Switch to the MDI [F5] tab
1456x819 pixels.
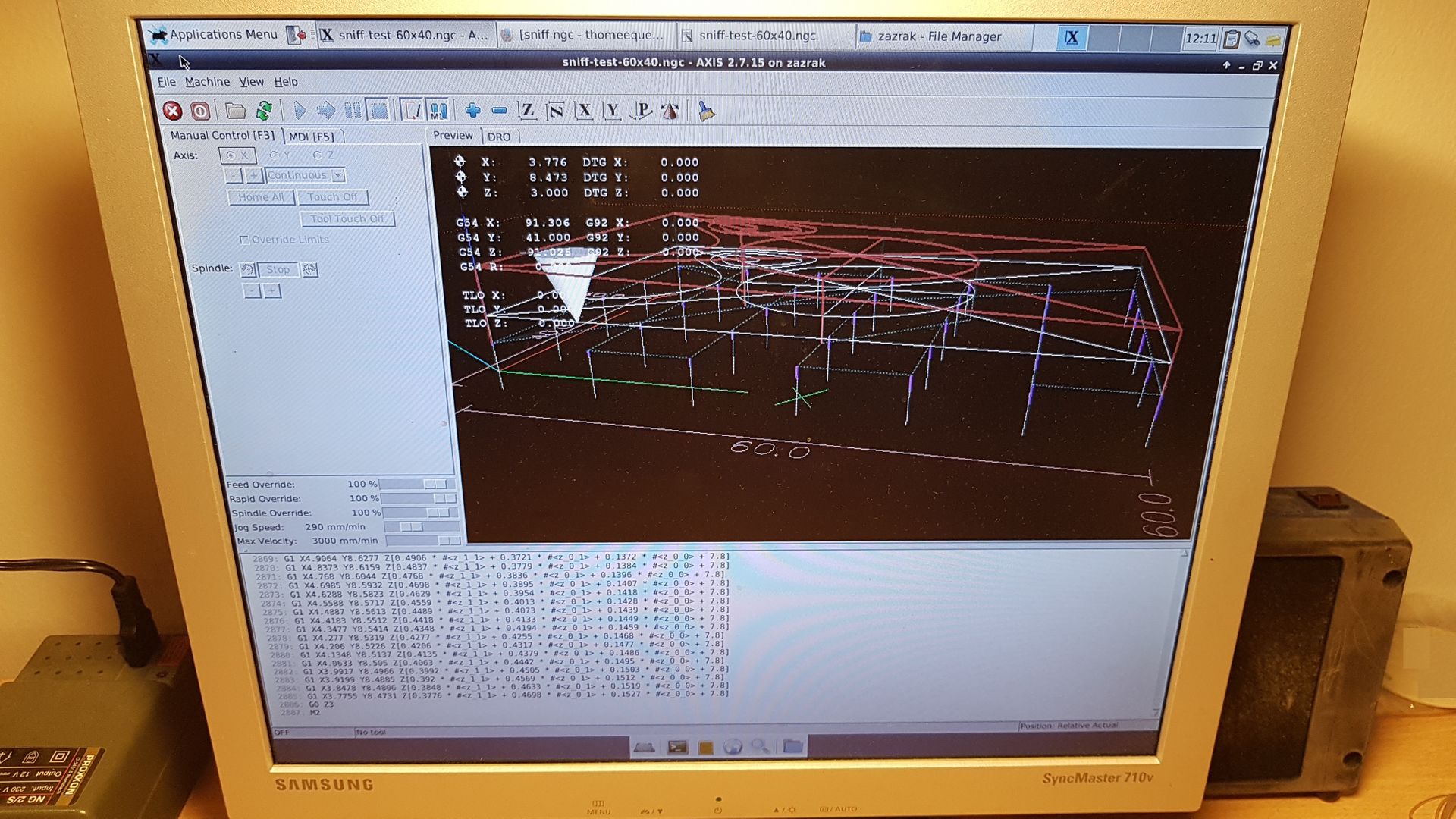tap(312, 136)
